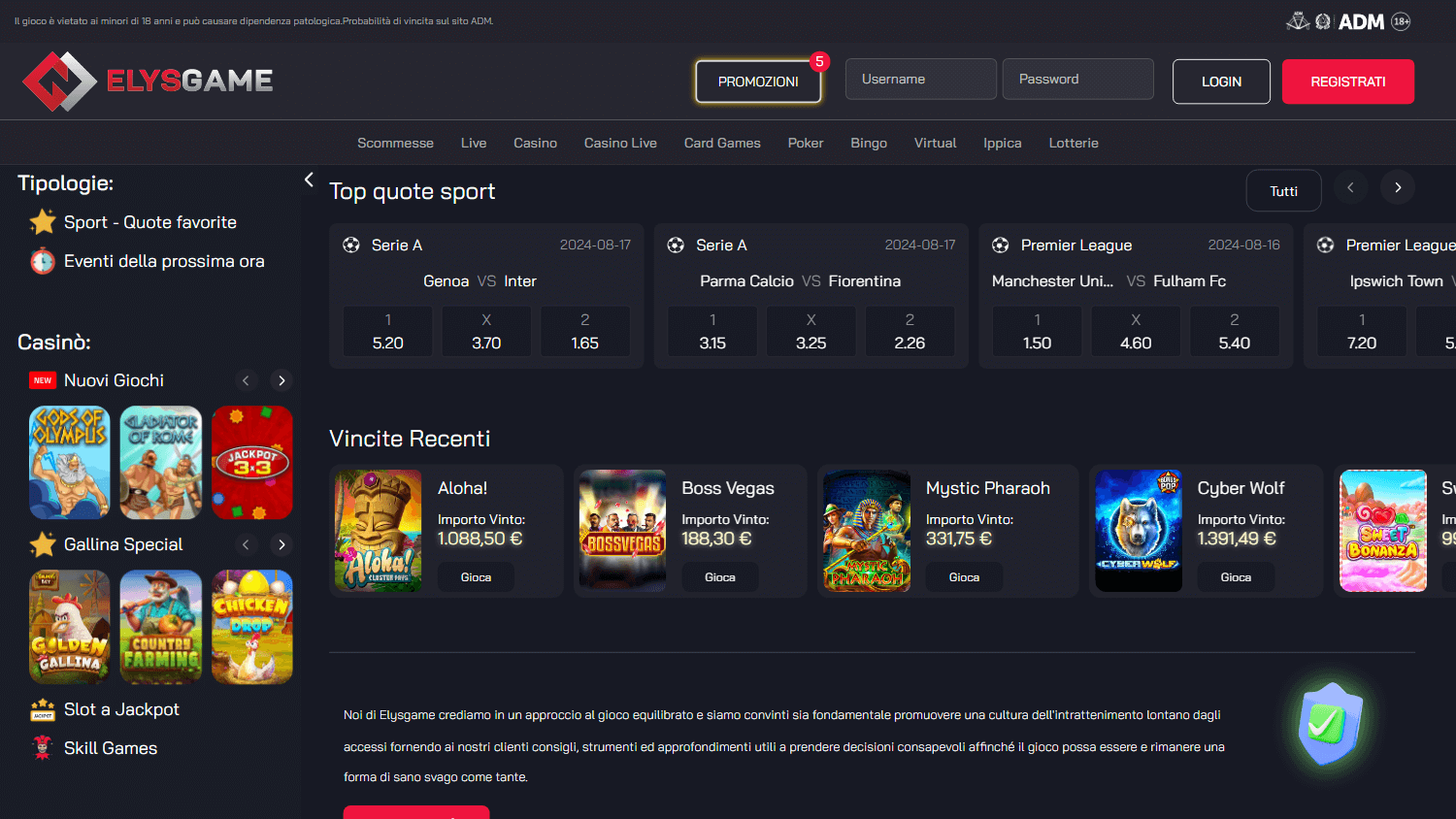Open the Jackpot 3x3 game thumbnail
This screenshot has height=819, width=1456.
click(252, 463)
